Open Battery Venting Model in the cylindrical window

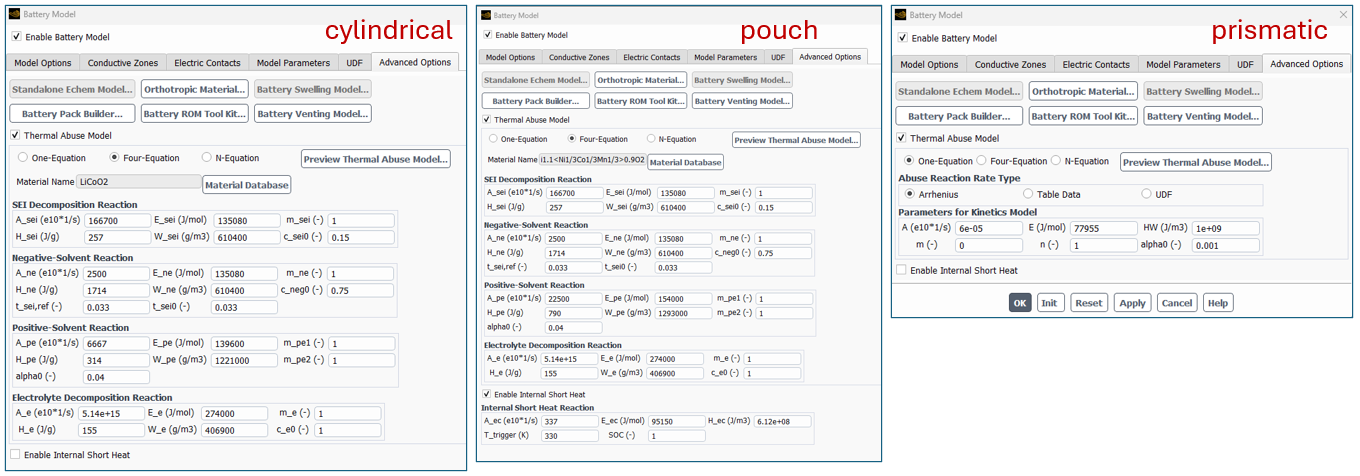[312, 114]
